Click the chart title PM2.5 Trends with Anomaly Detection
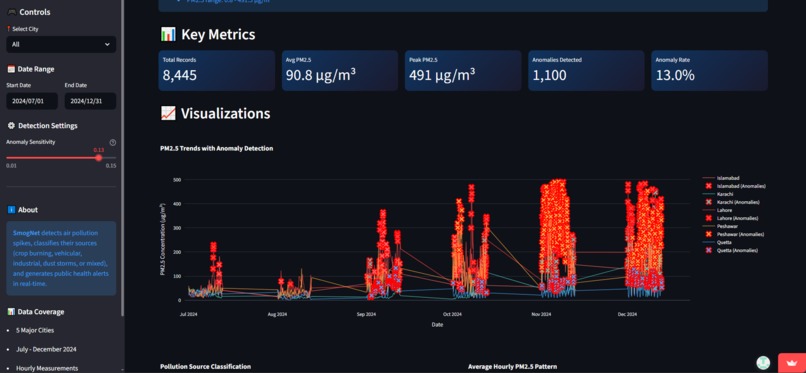Image resolution: width=806 pixels, height=373 pixels. tap(216, 148)
